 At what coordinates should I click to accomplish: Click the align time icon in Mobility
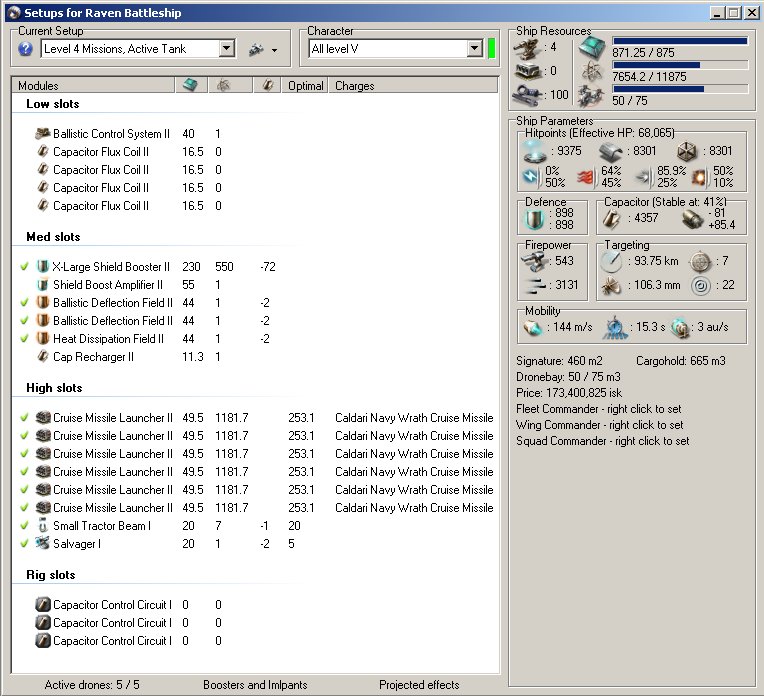pyautogui.click(x=615, y=327)
